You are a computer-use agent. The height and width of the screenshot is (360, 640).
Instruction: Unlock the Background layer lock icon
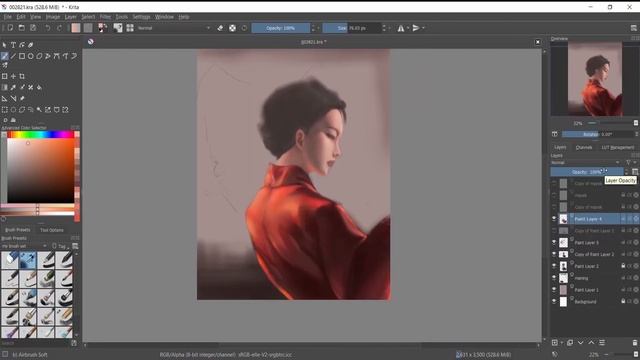tap(623, 301)
